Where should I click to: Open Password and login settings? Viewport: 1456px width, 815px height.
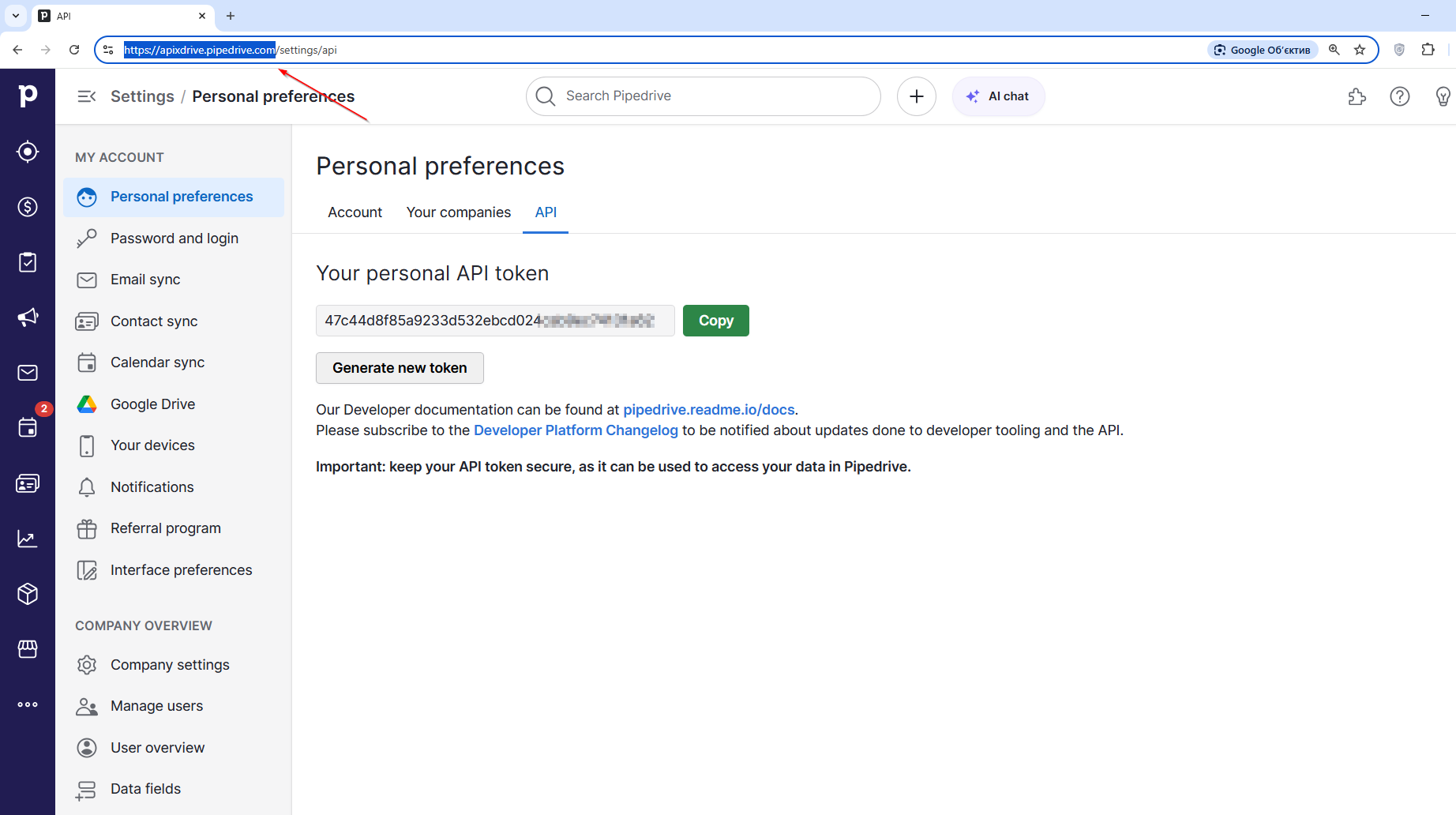click(x=174, y=238)
